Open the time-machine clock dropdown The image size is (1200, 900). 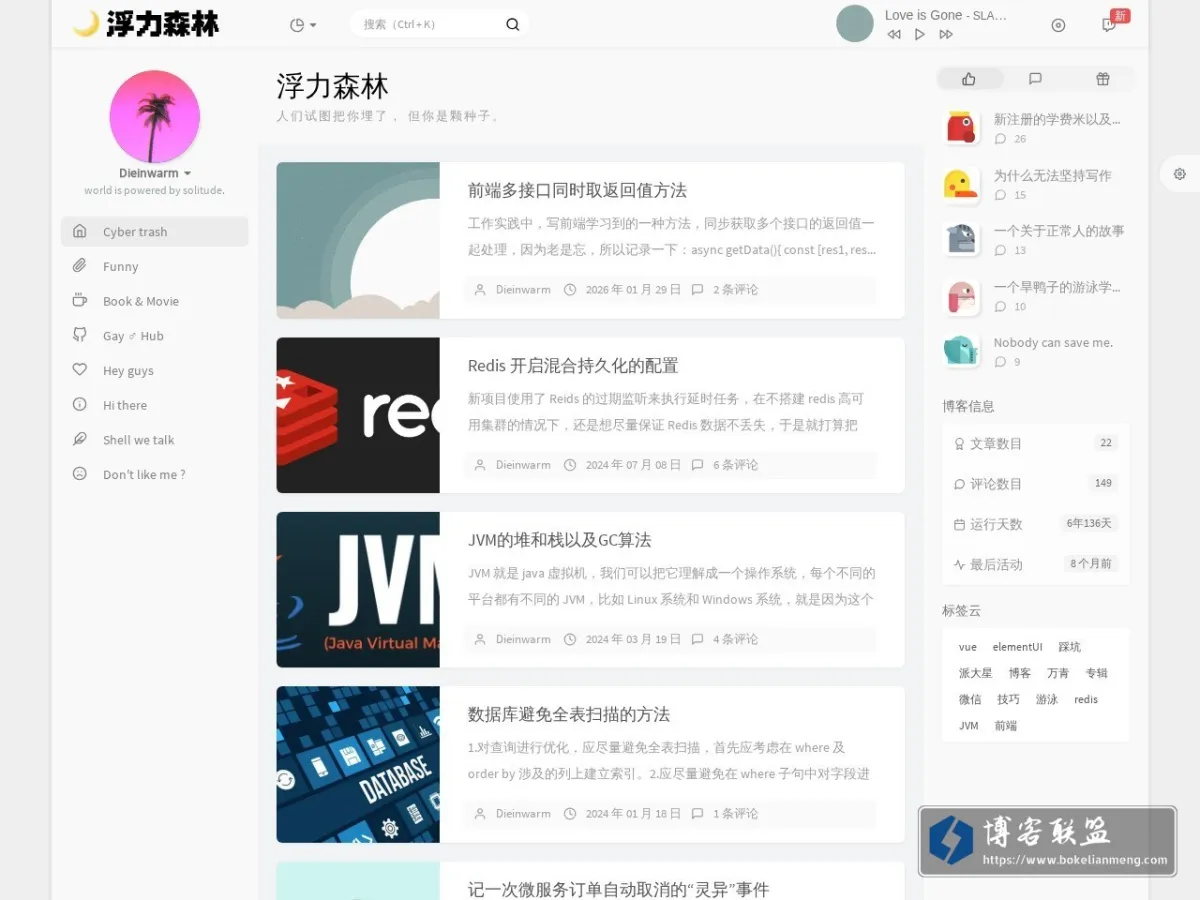click(302, 25)
